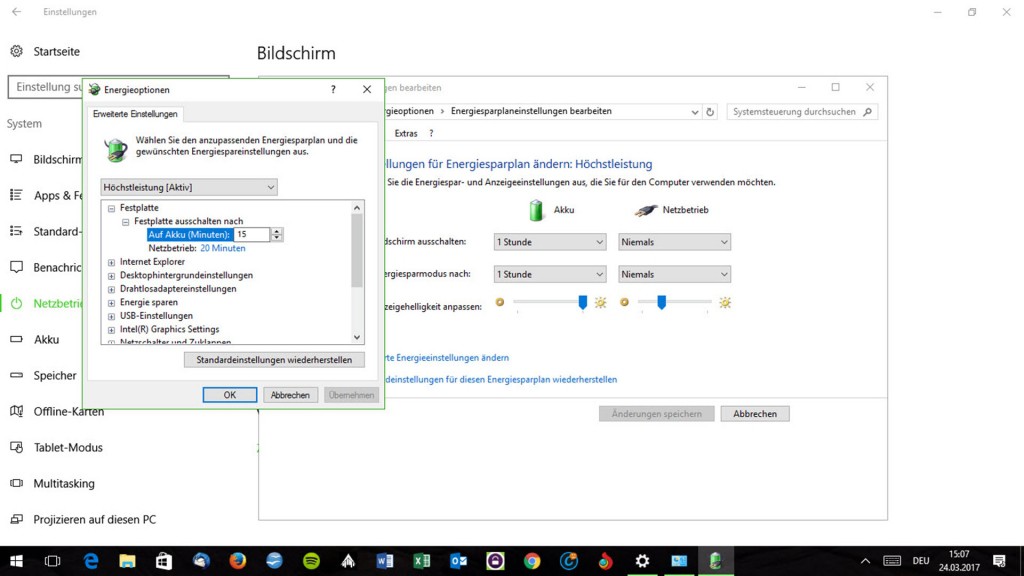The image size is (1024, 576).
Task: Expand the USB-Einstellungen tree node
Action: (112, 316)
